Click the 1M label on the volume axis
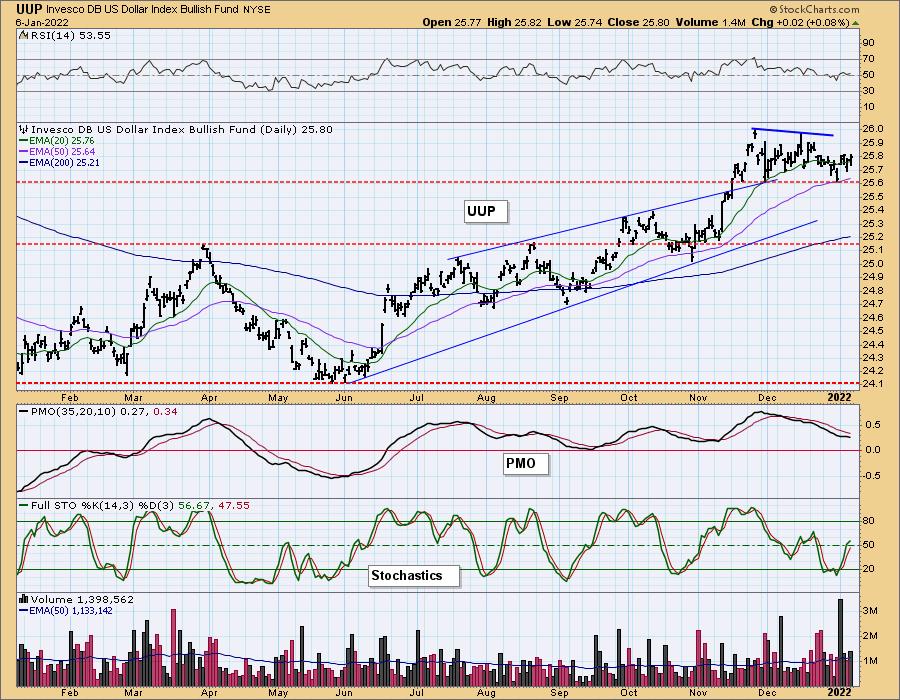This screenshot has height=700, width=900. tap(870, 660)
